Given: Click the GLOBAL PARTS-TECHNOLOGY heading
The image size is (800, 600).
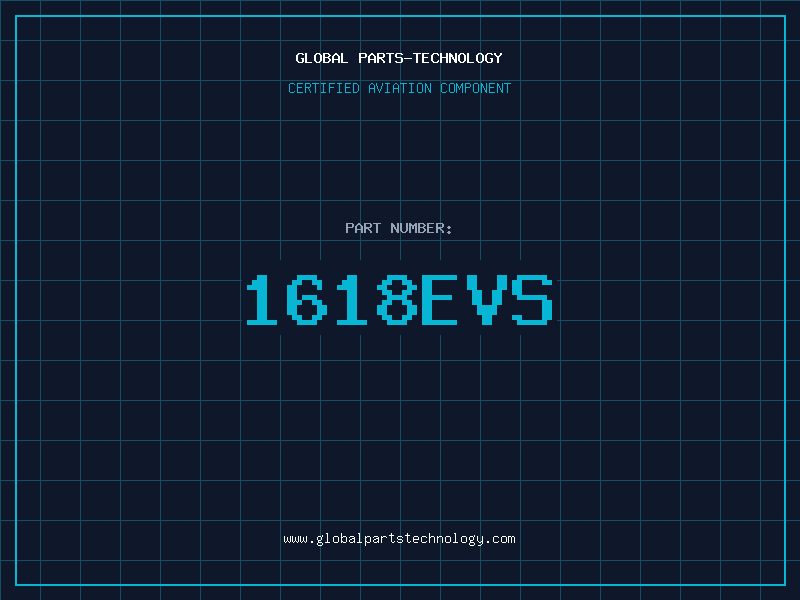Looking at the screenshot, I should click(399, 58).
